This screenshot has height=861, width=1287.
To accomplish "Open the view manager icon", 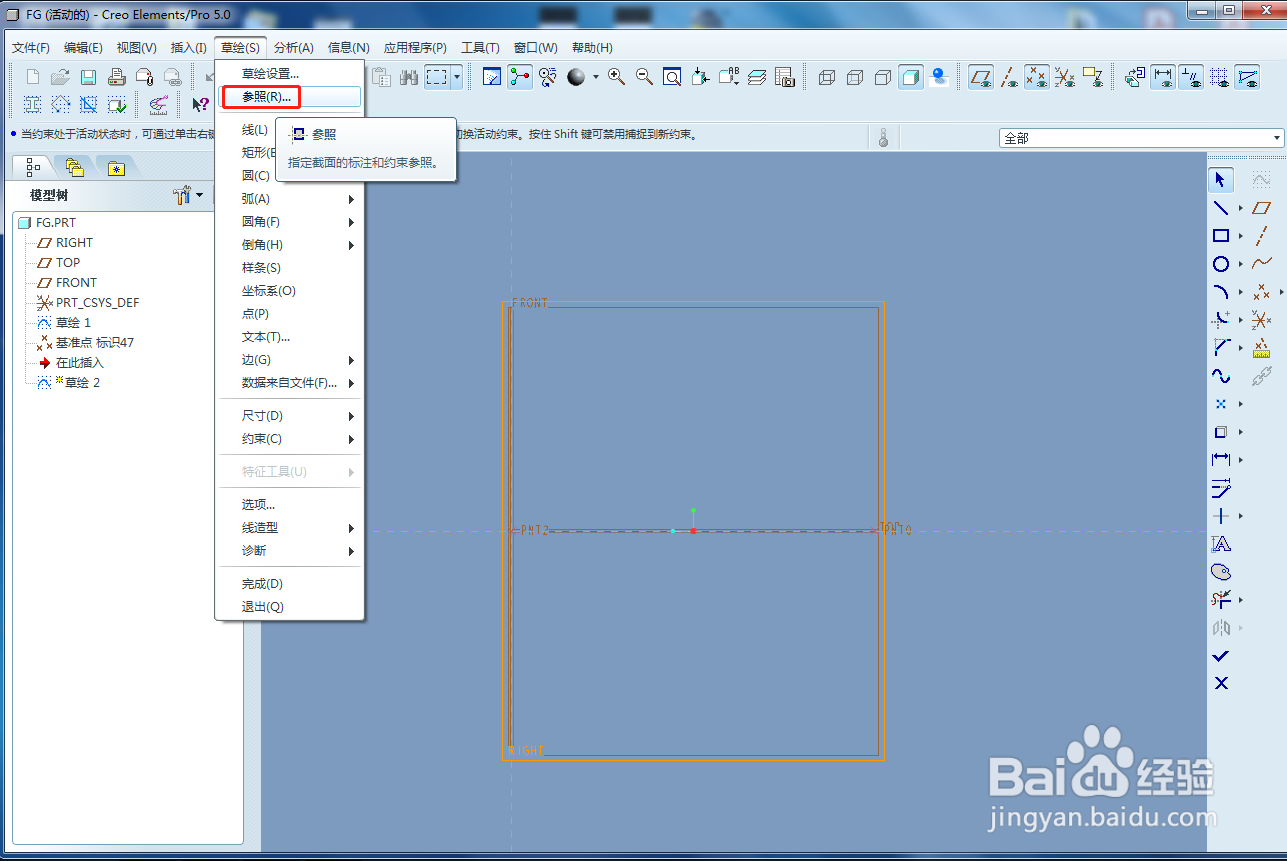I will coord(785,77).
